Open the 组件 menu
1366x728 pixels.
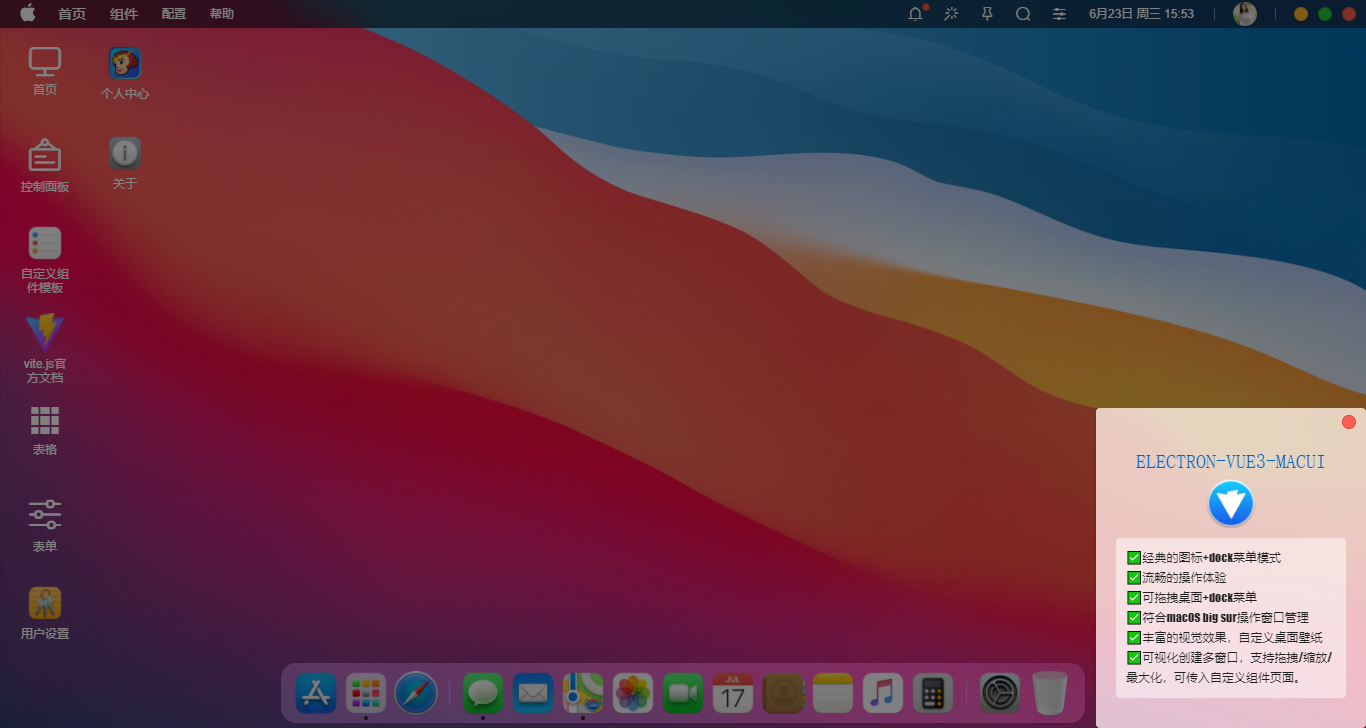[123, 14]
